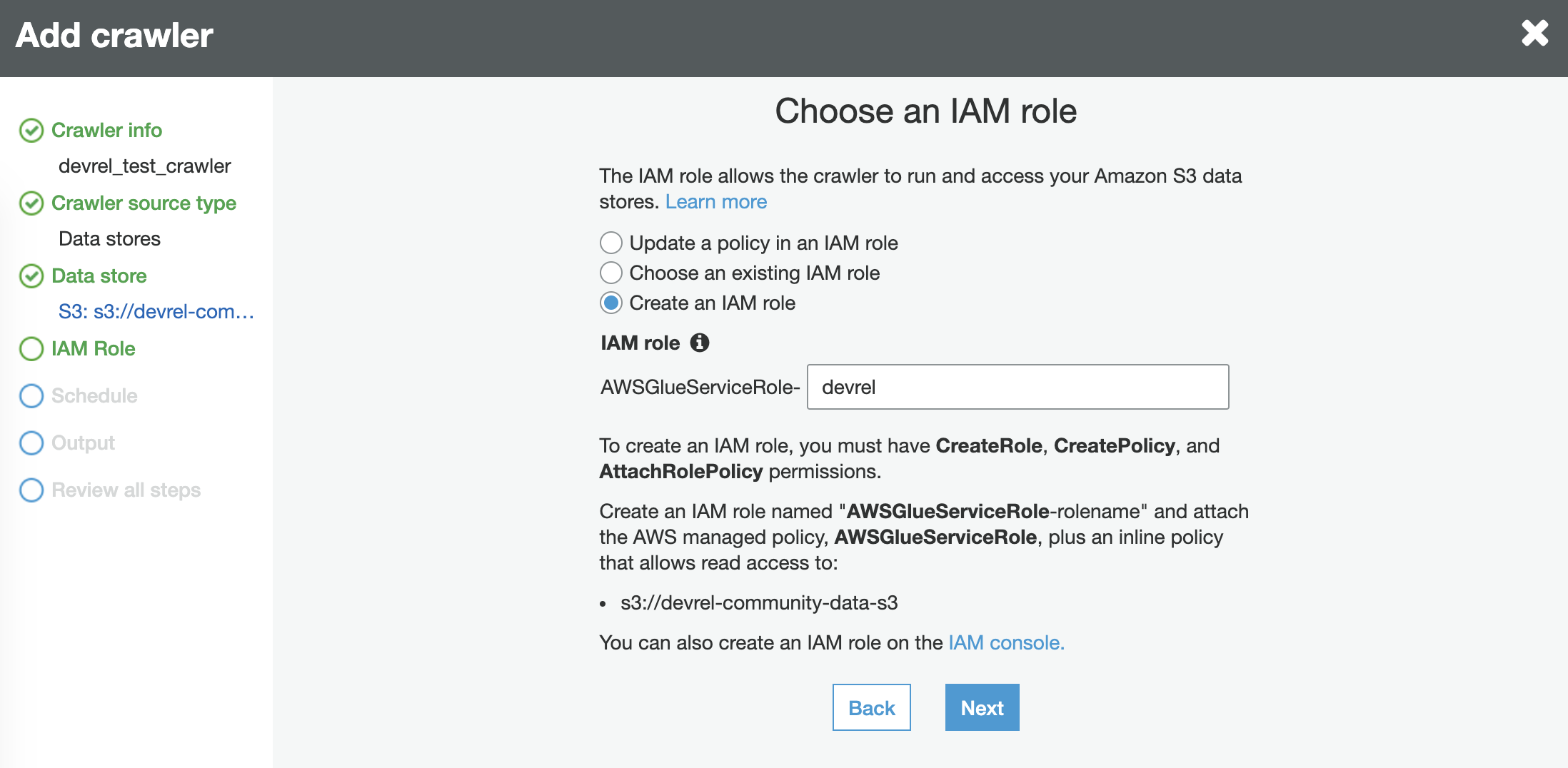Open the Crawler info step
The image size is (1568, 768).
(107, 130)
